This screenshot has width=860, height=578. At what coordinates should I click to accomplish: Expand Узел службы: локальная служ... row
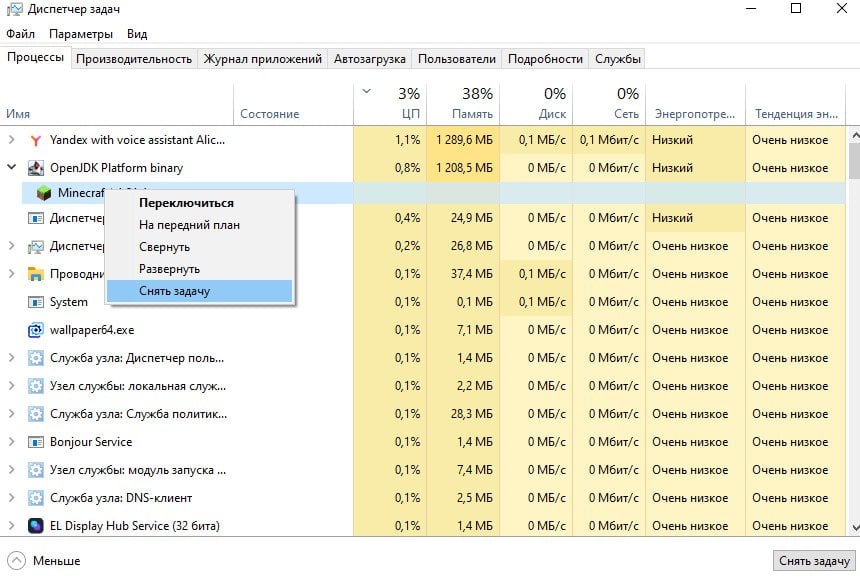click(11, 386)
